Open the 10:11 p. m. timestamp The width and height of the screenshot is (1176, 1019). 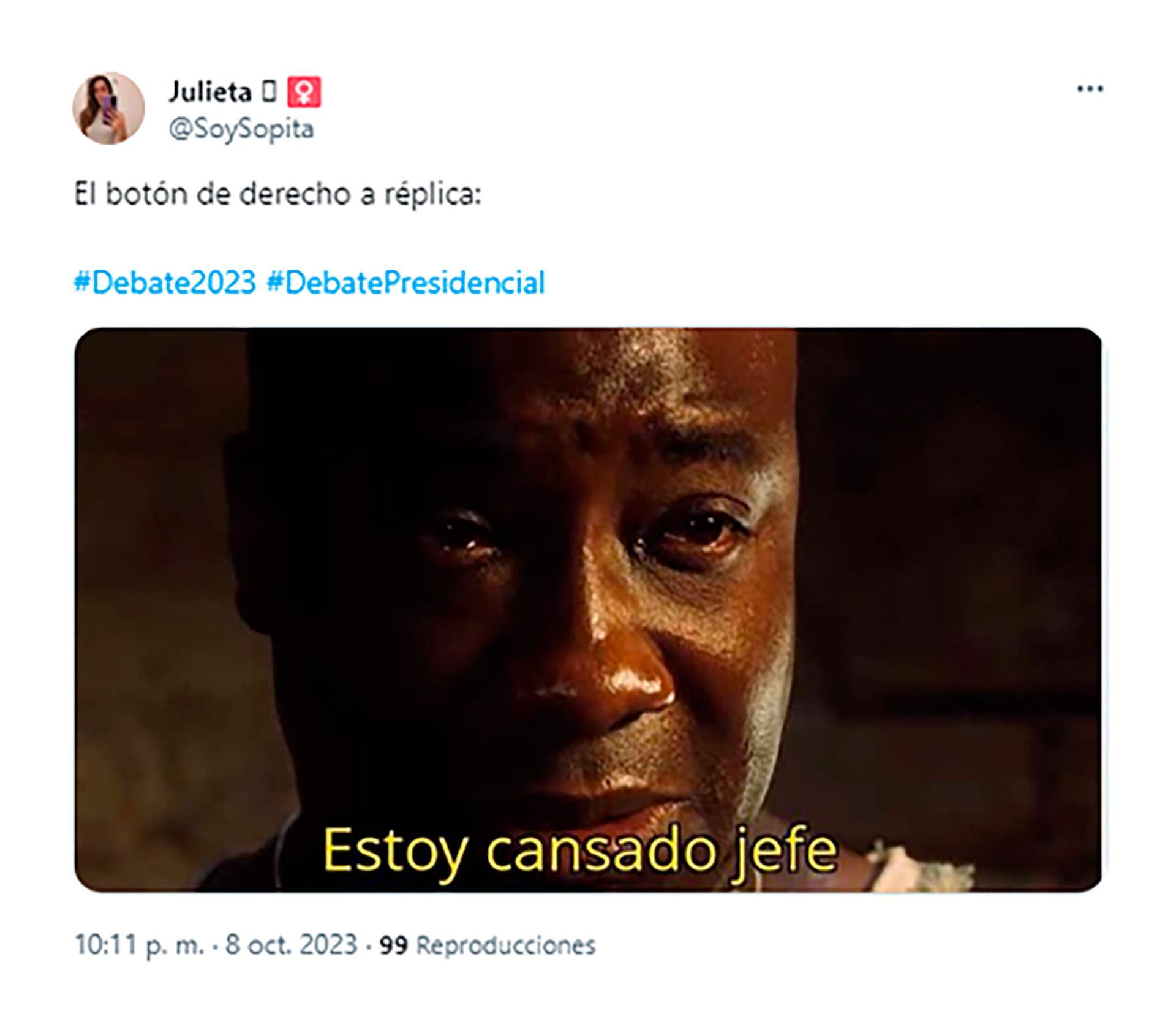point(139,945)
